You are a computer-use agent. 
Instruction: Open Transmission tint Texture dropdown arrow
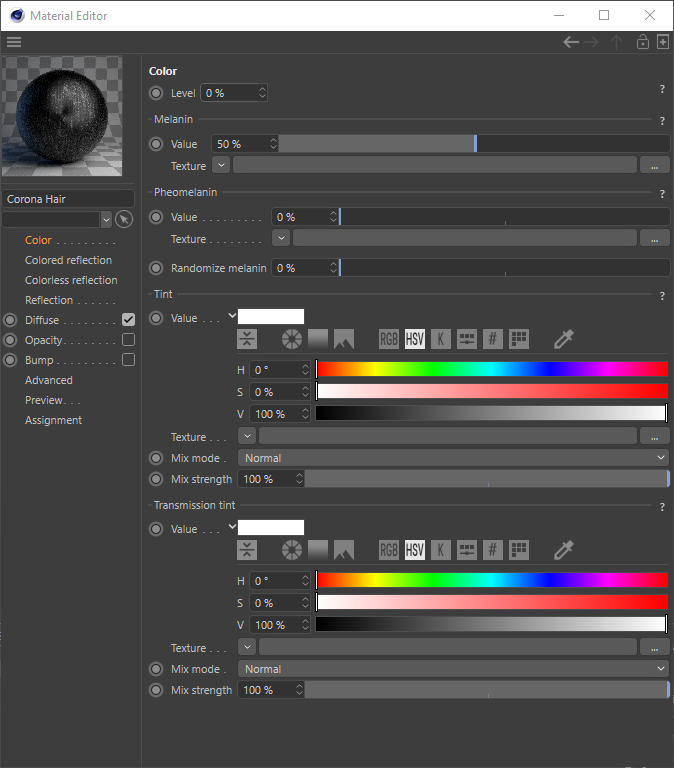click(247, 647)
